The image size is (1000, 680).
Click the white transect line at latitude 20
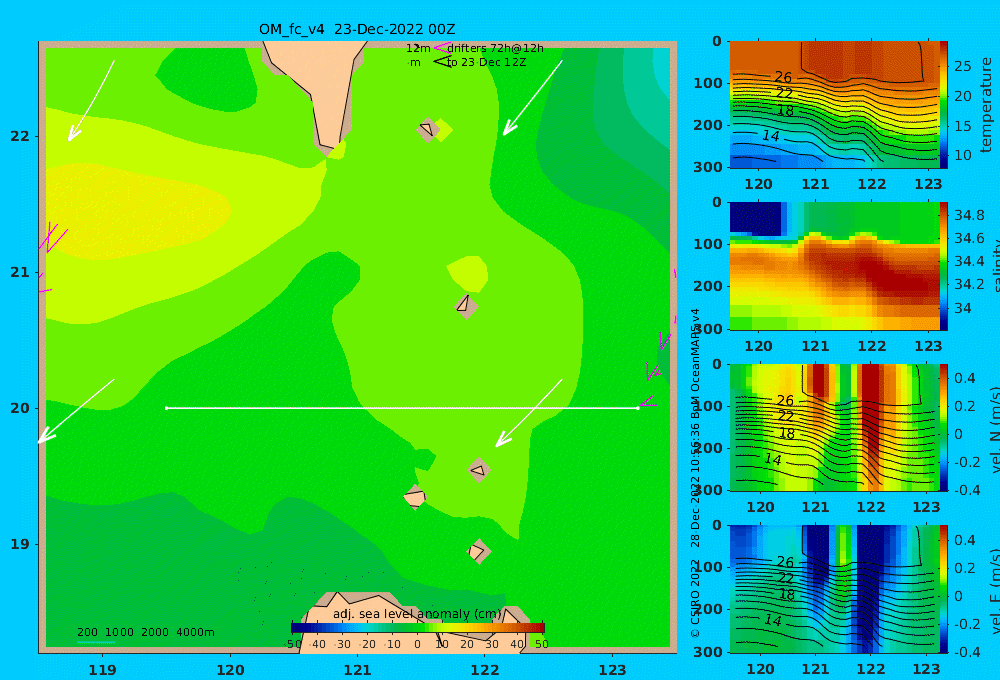pyautogui.click(x=402, y=408)
